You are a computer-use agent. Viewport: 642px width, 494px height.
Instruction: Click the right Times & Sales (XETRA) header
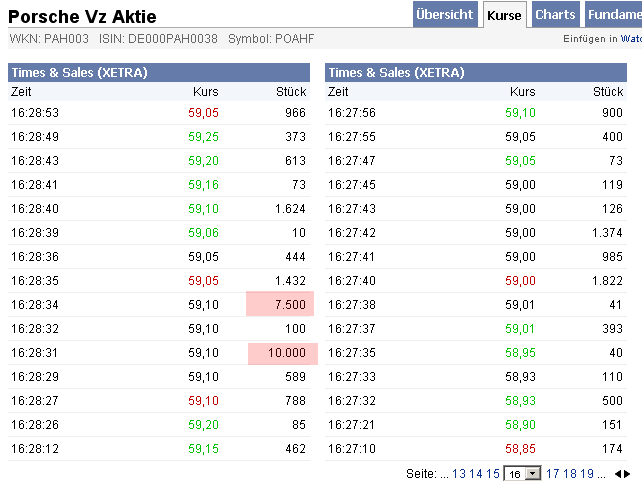point(395,73)
